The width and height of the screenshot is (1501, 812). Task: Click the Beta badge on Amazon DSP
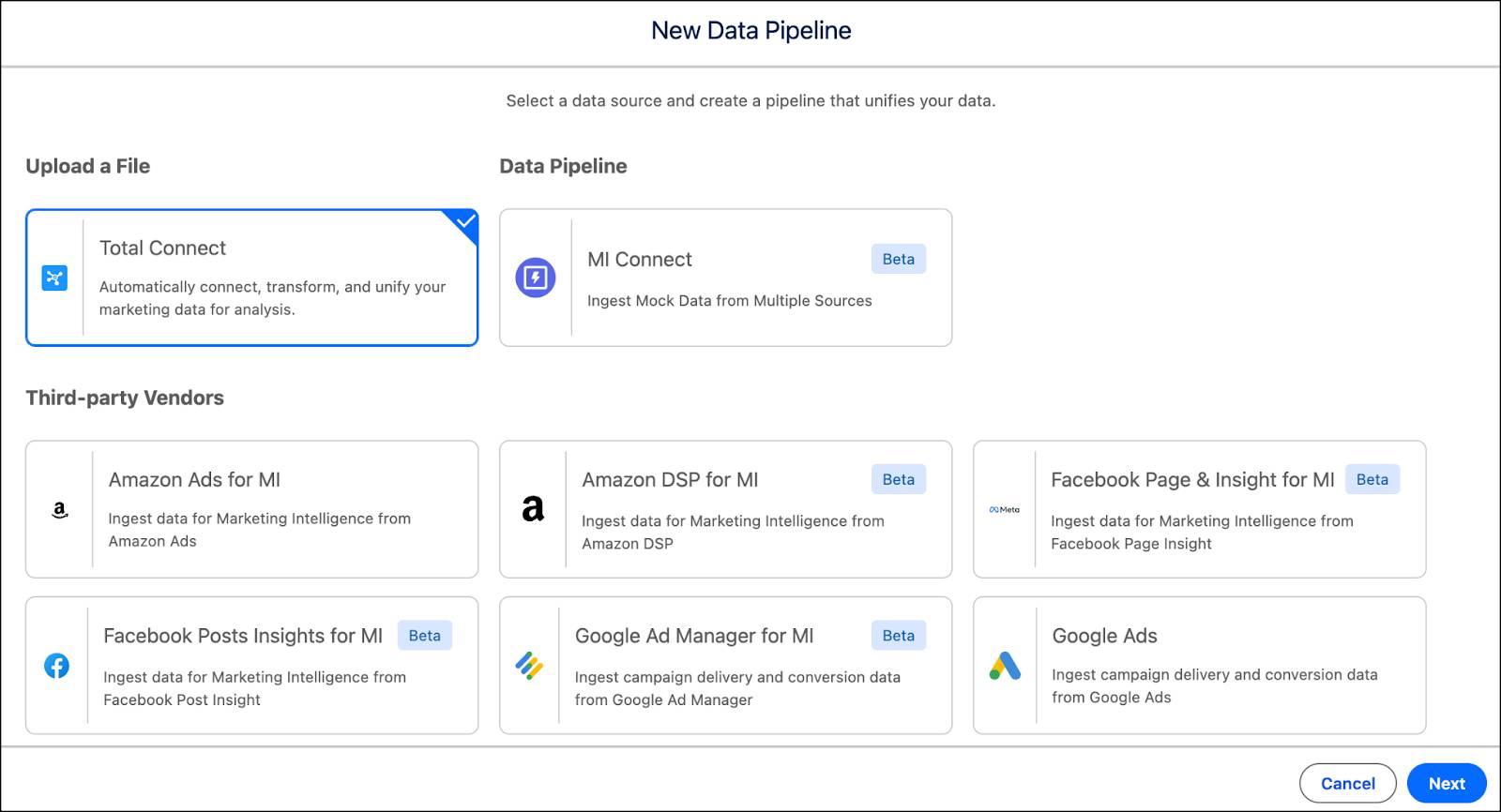pyautogui.click(x=898, y=479)
